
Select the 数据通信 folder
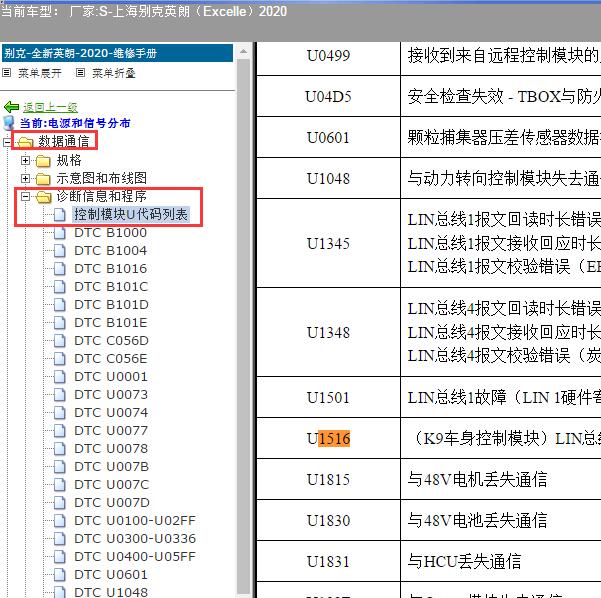click(x=64, y=141)
